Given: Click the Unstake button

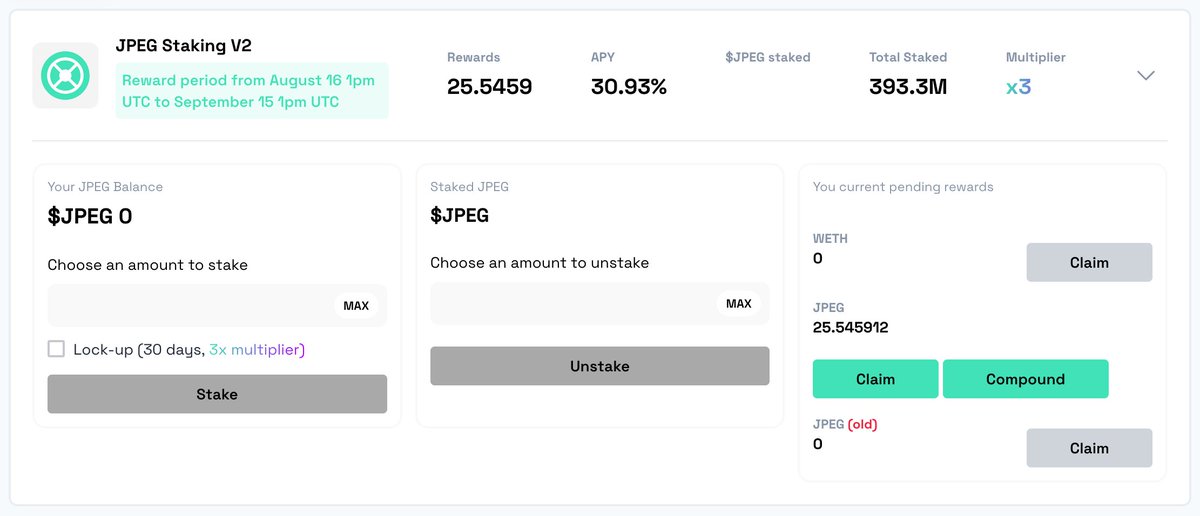Looking at the screenshot, I should [x=600, y=366].
